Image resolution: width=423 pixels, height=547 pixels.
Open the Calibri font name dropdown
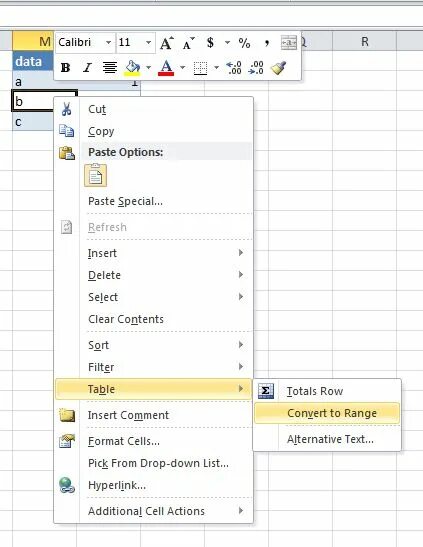pos(108,43)
